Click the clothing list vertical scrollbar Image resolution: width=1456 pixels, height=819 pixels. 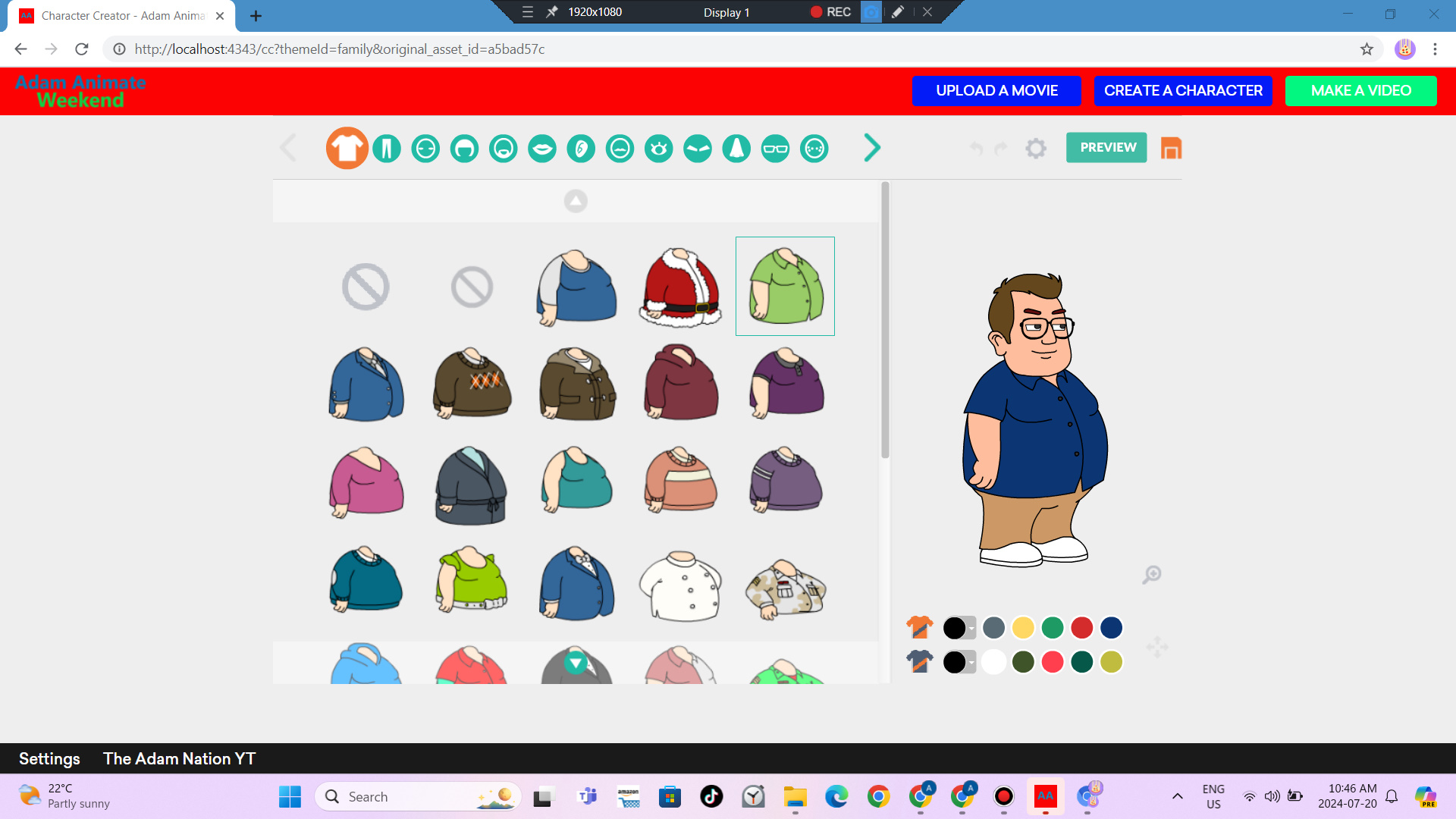[885, 320]
